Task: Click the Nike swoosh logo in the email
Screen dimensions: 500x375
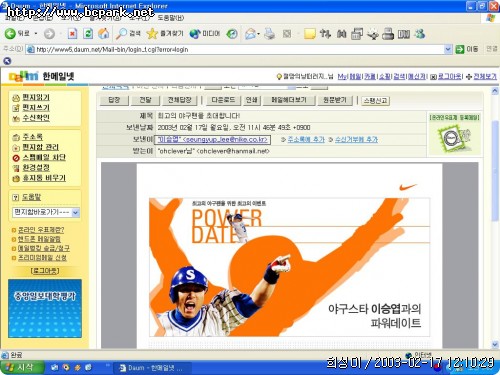Action: pos(408,187)
